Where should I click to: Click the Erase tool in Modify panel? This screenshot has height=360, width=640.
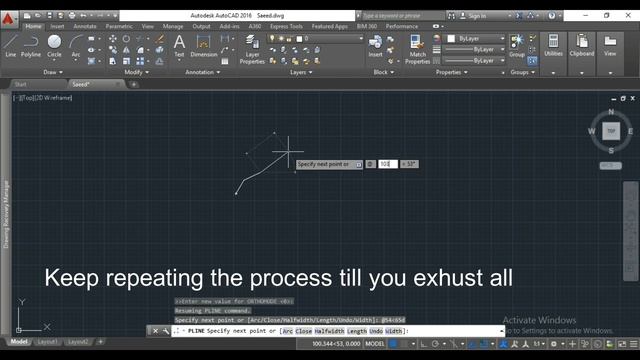[x=160, y=39]
